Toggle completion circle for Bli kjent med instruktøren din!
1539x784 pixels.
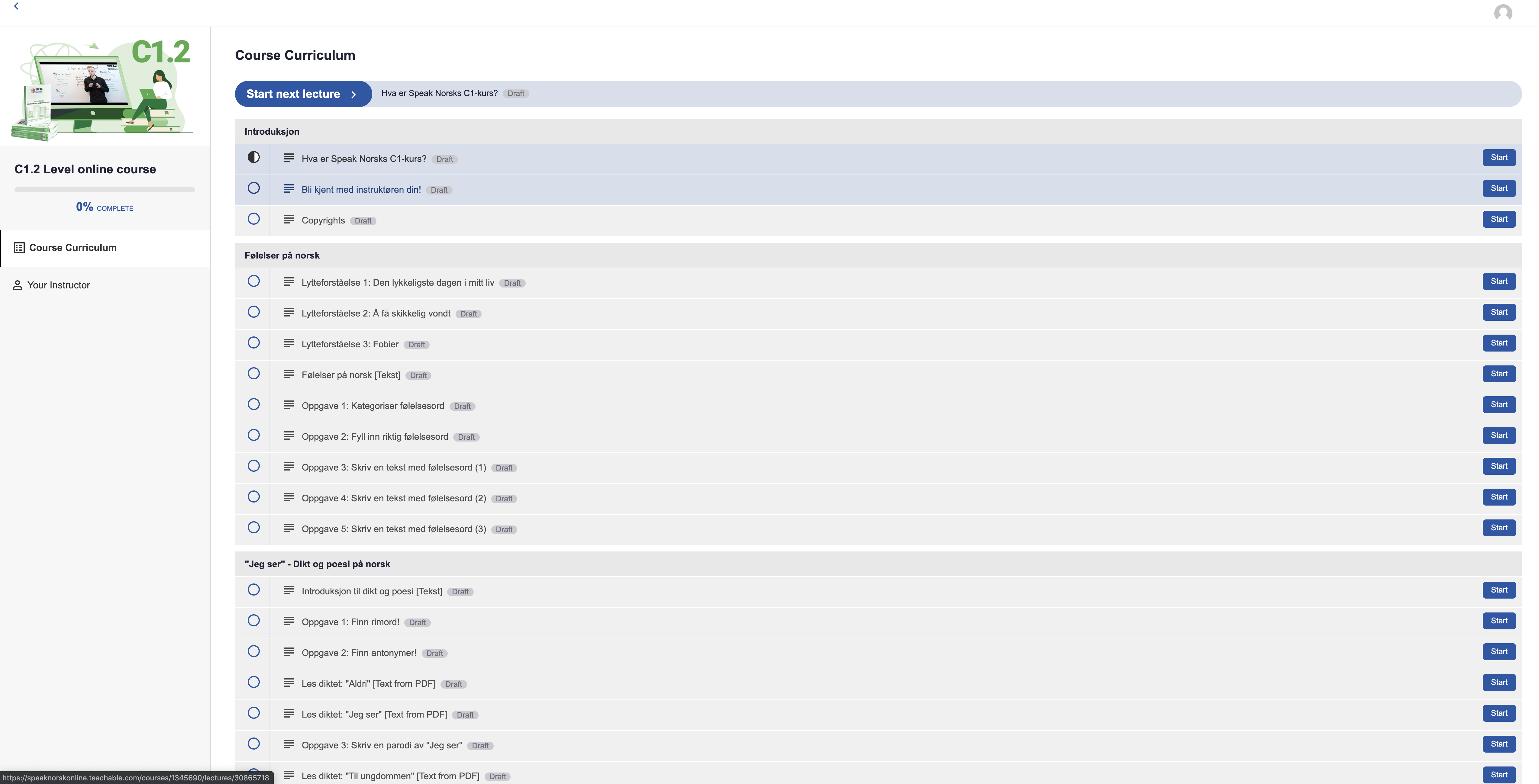[x=254, y=188]
